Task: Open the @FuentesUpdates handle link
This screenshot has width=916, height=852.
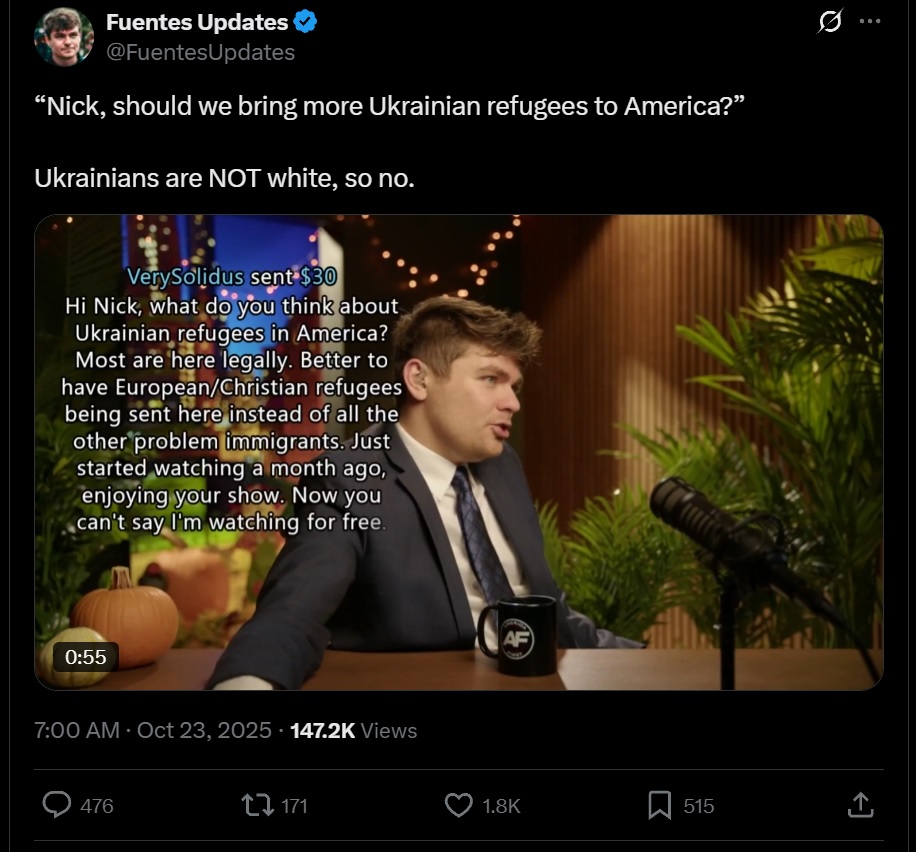Action: [200, 53]
